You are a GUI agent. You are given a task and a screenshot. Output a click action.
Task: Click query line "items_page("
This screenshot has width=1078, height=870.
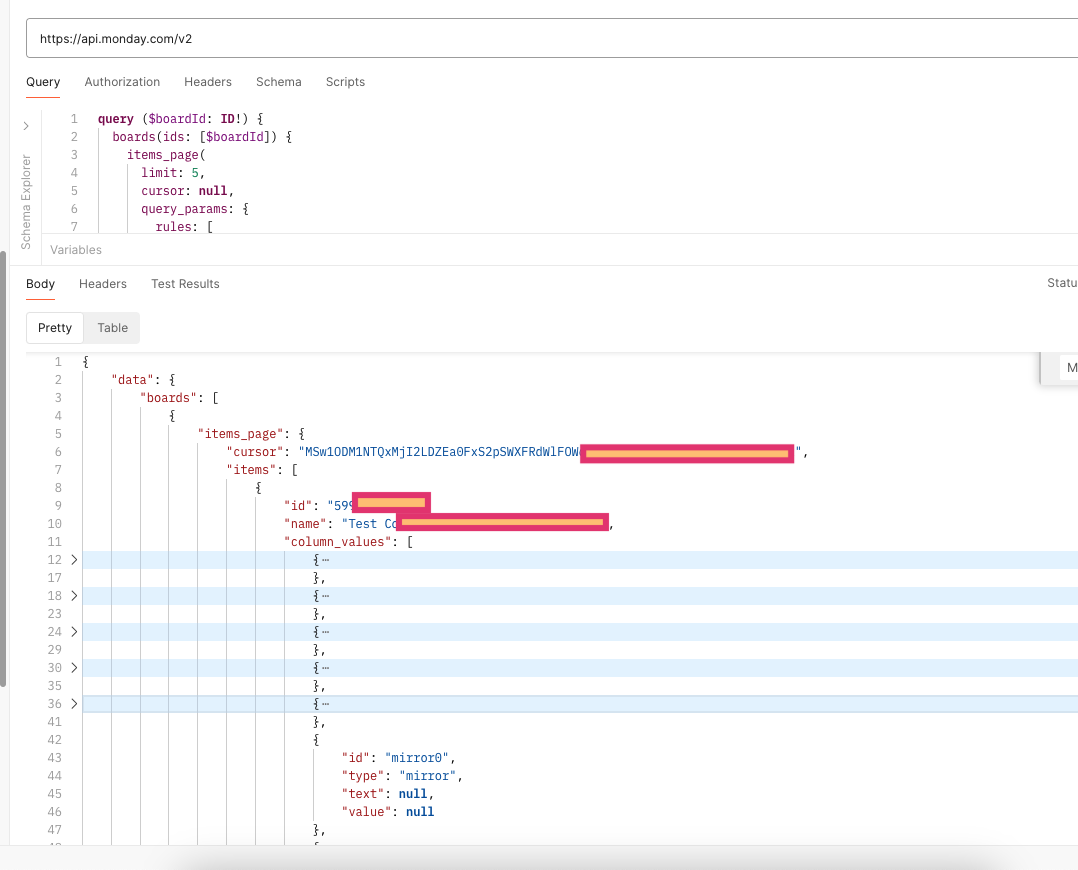(166, 155)
